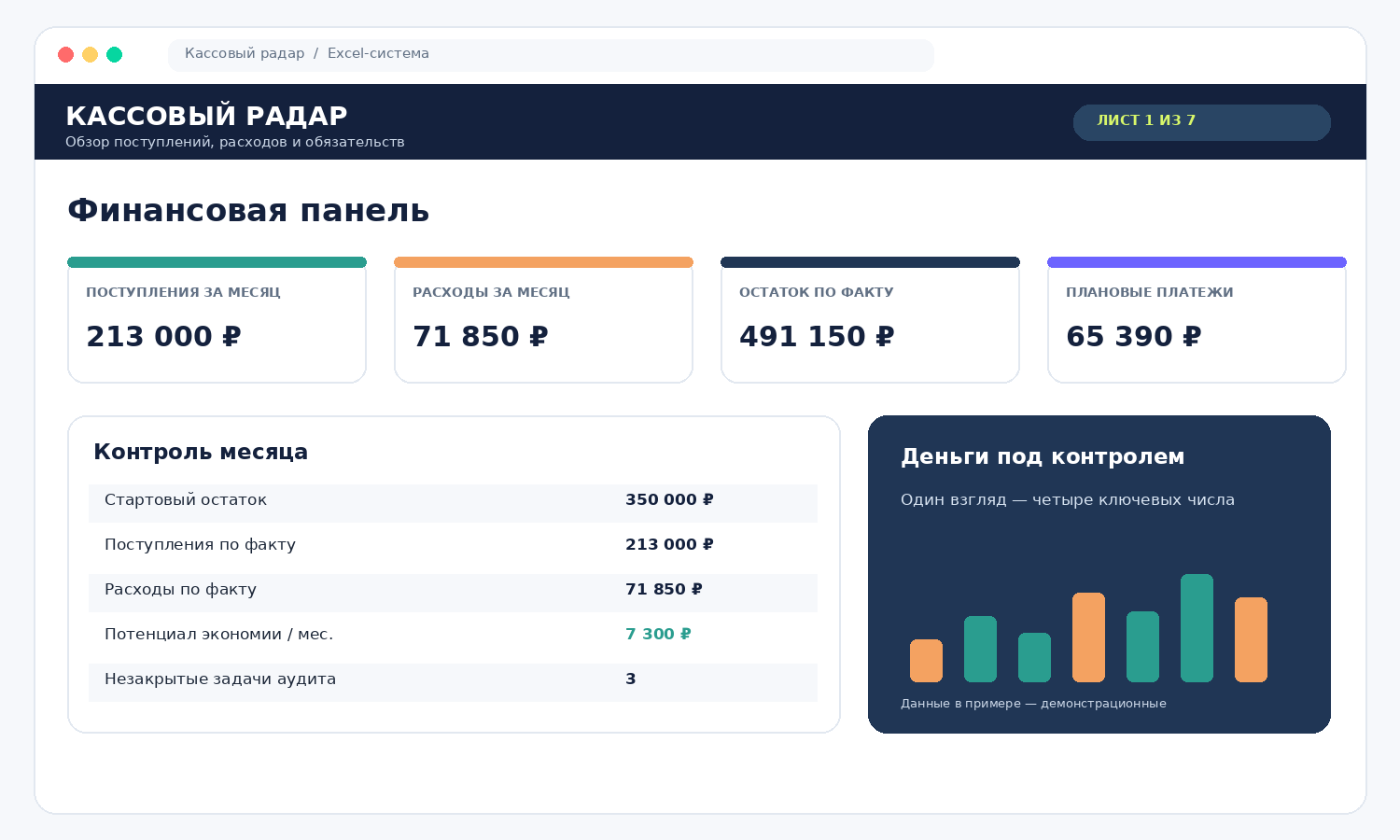Open the "ЛИСТ 1 ИЗ 7" sheet indicator

coord(1201,122)
